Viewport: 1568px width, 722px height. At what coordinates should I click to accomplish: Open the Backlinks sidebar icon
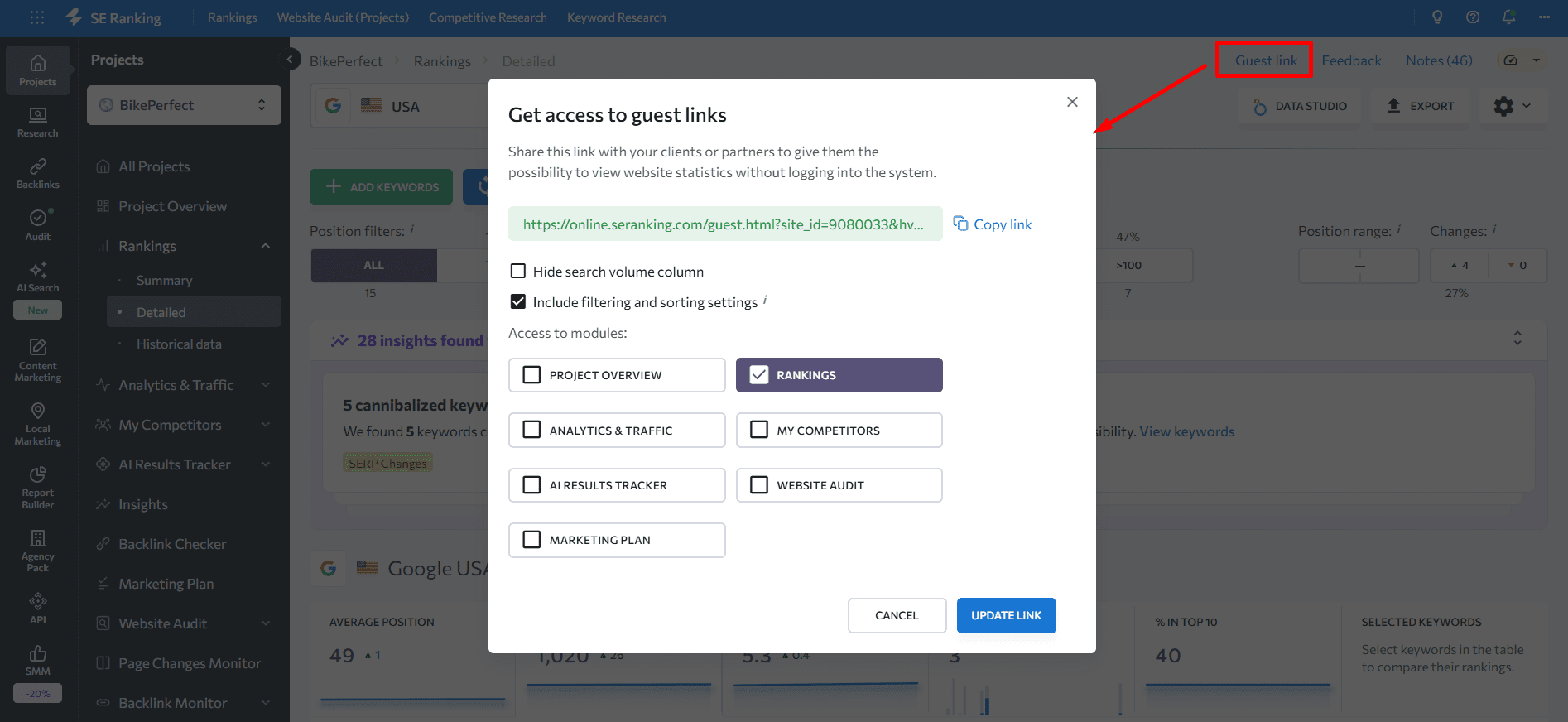coord(38,173)
